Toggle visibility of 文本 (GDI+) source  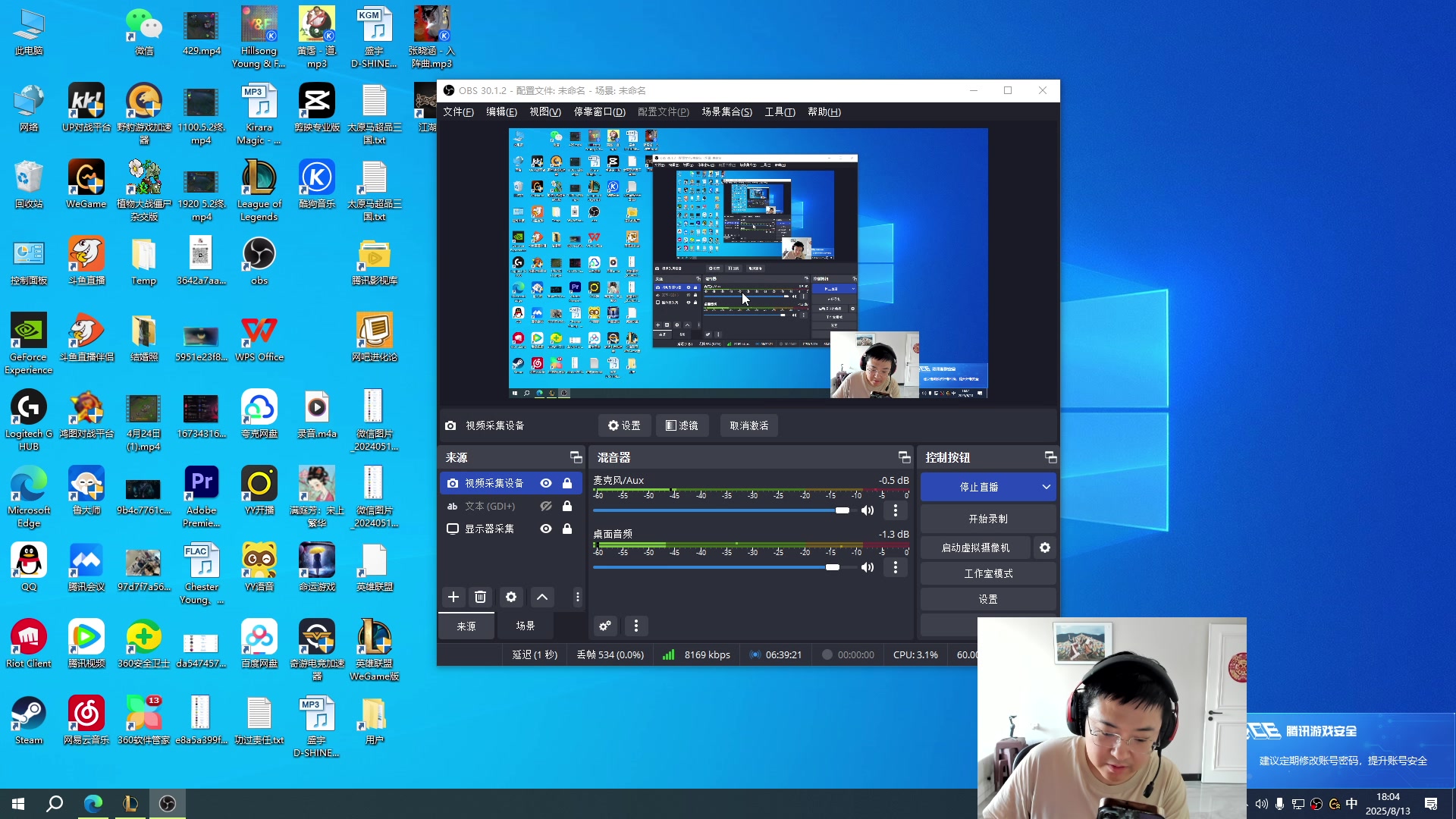546,506
